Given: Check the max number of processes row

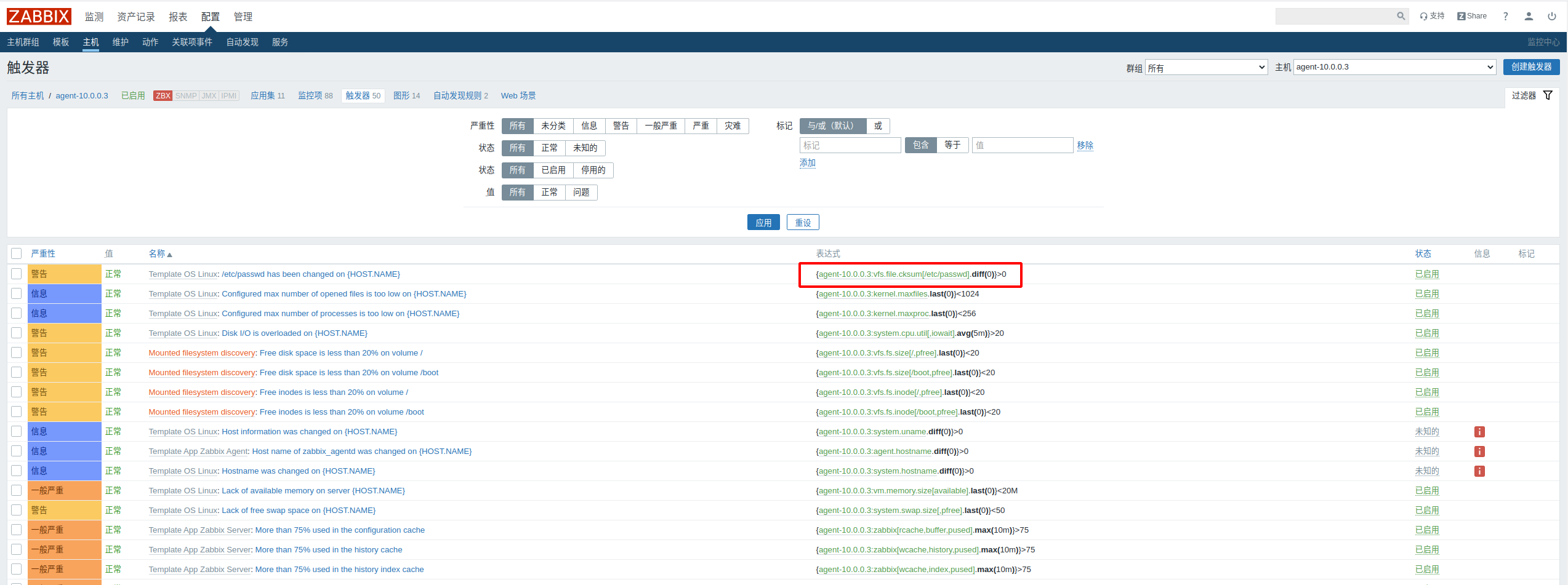Looking at the screenshot, I should coord(17,313).
